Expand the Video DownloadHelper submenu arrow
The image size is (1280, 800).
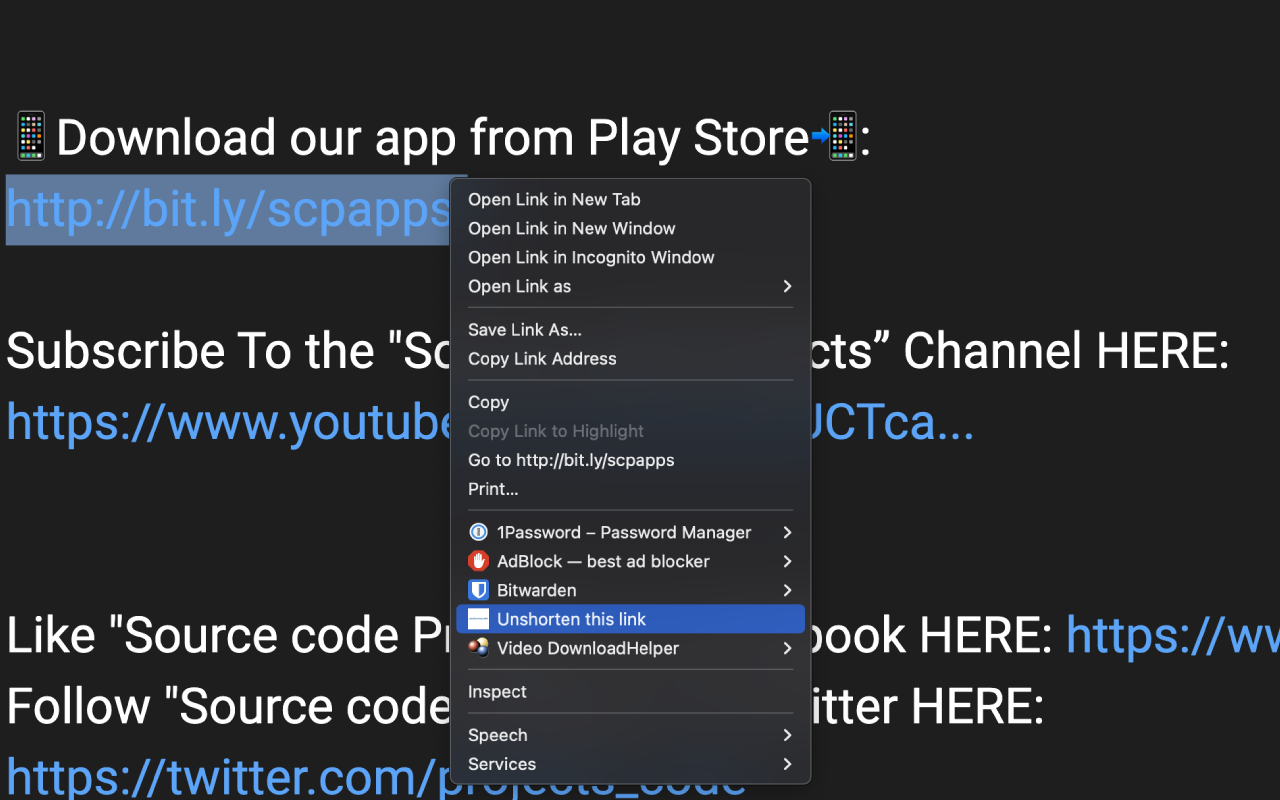[787, 648]
